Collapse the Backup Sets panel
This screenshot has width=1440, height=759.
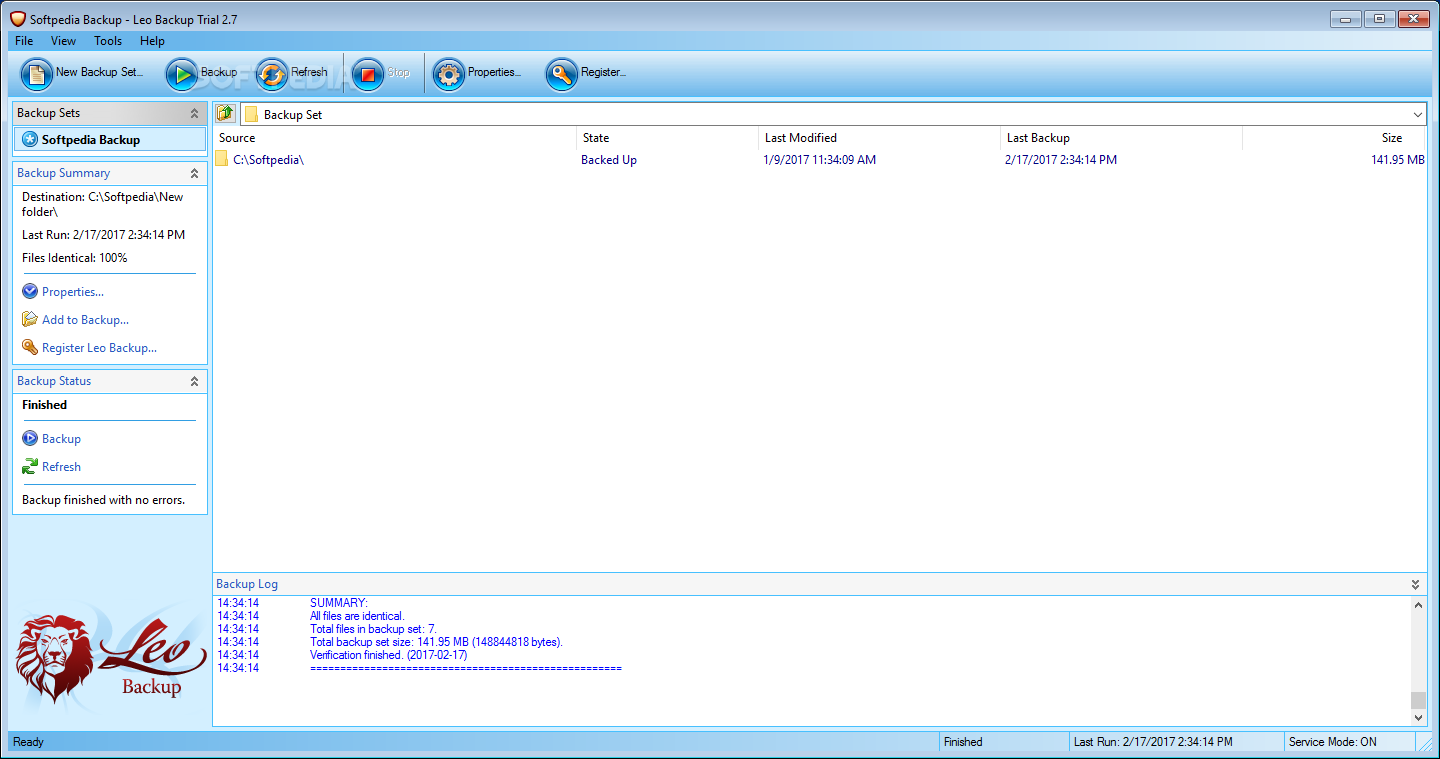click(x=194, y=114)
